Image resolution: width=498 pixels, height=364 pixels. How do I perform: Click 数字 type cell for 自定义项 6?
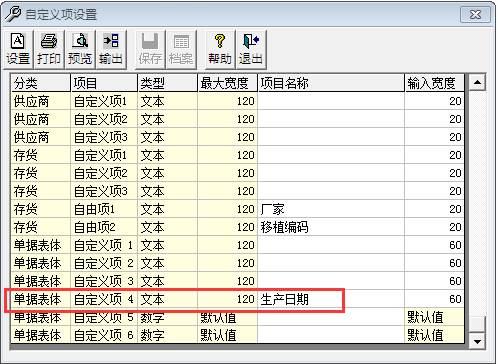point(168,335)
